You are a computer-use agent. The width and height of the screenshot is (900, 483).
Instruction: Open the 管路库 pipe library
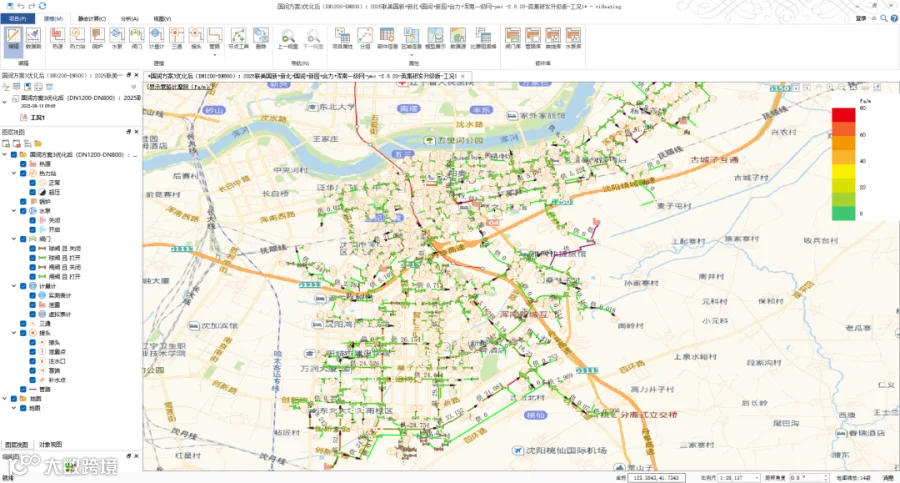point(533,38)
